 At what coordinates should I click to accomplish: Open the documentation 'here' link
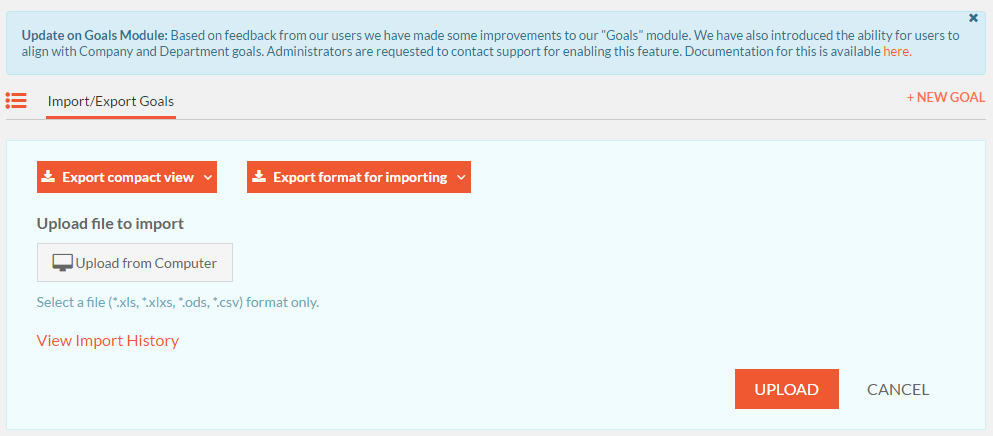click(897, 52)
